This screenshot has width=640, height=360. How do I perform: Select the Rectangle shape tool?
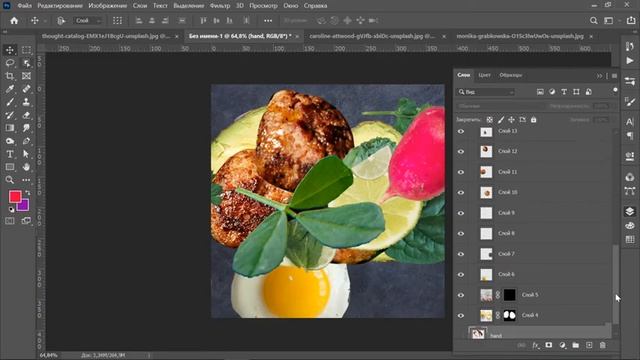[x=10, y=167]
